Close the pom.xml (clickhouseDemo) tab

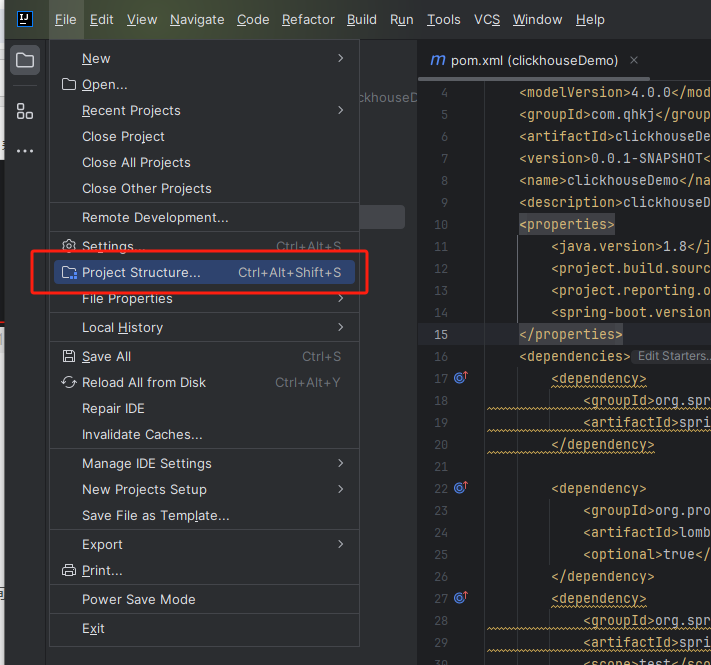click(634, 60)
